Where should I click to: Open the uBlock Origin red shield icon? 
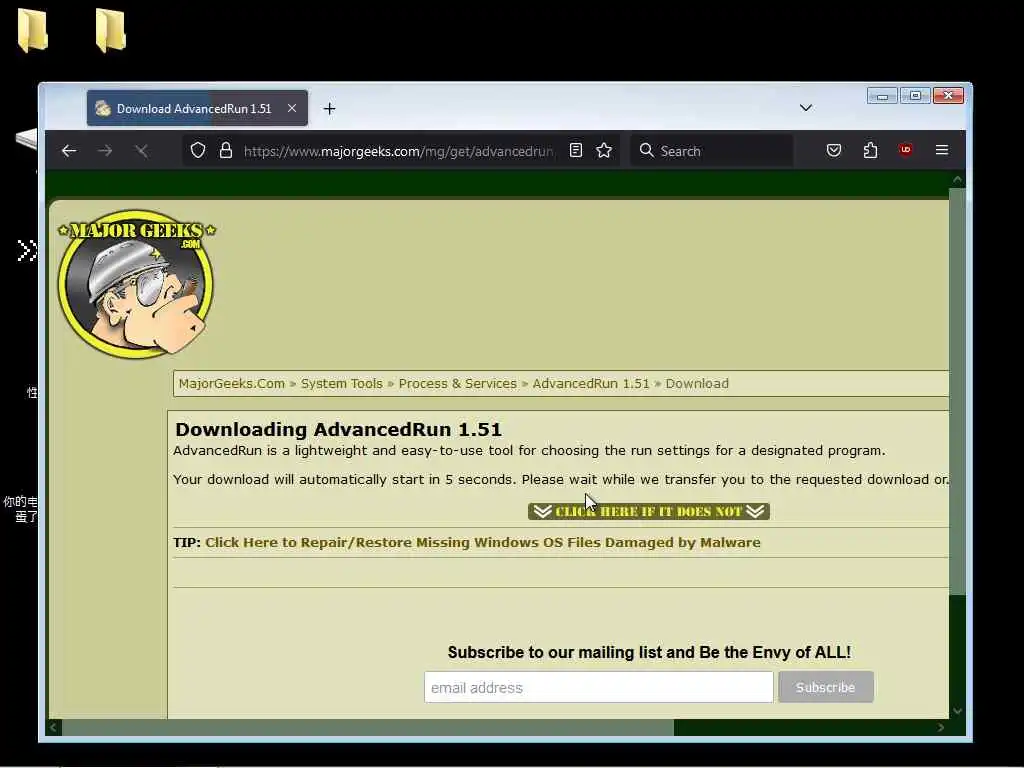point(905,150)
